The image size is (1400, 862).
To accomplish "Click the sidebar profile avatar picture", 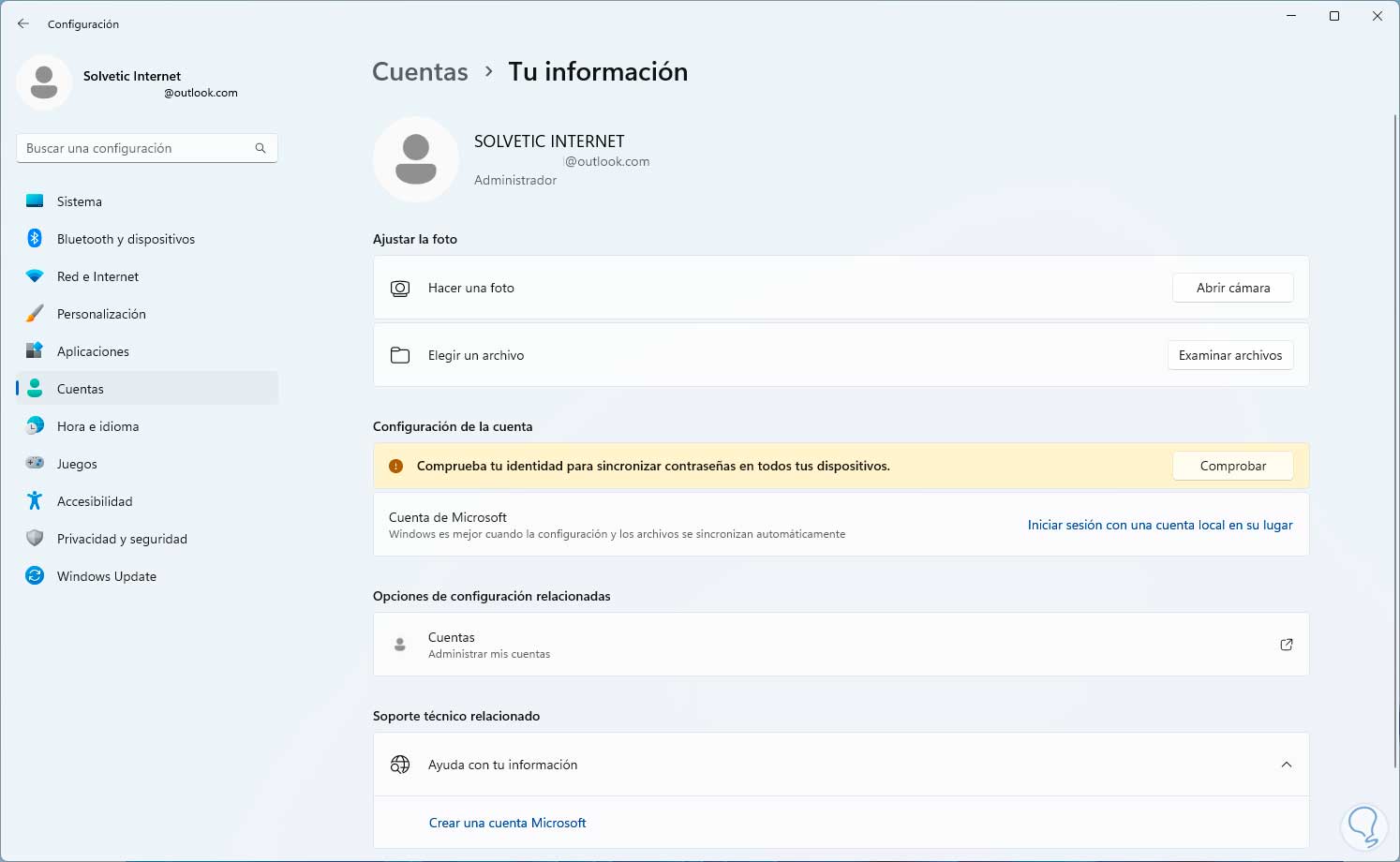I will click(x=44, y=82).
